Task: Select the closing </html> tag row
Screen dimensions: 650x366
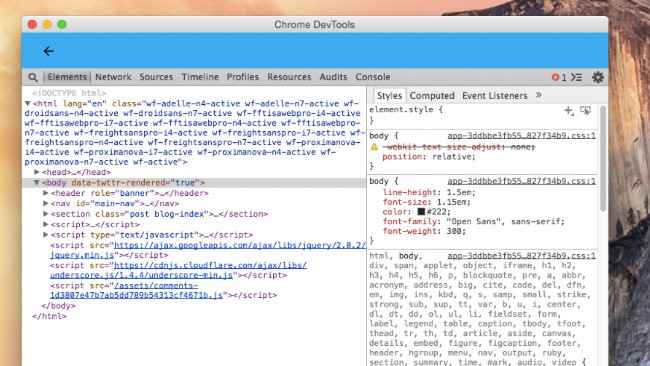Action: coord(49,316)
